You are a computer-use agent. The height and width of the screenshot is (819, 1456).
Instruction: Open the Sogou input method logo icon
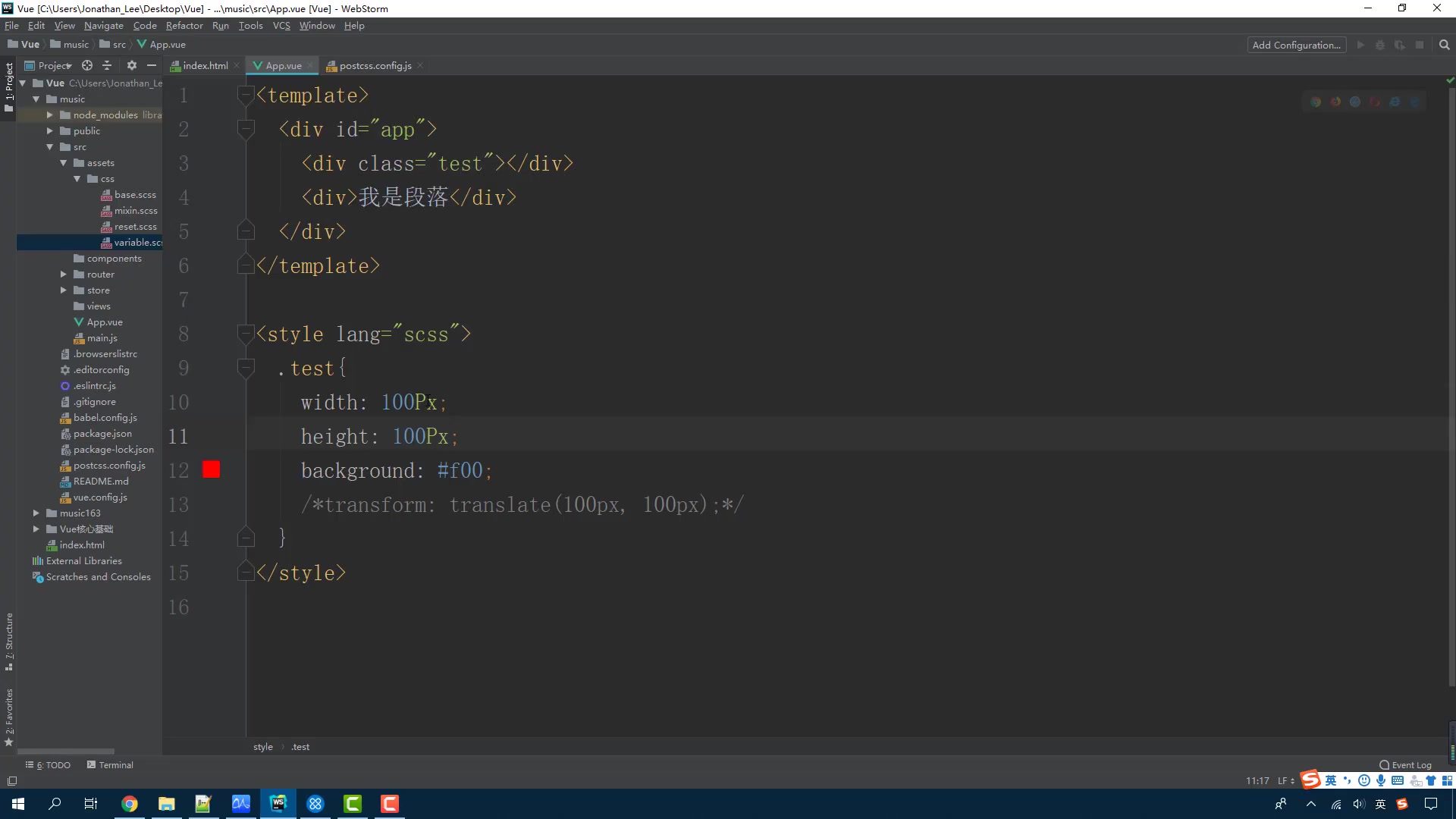point(1310,780)
